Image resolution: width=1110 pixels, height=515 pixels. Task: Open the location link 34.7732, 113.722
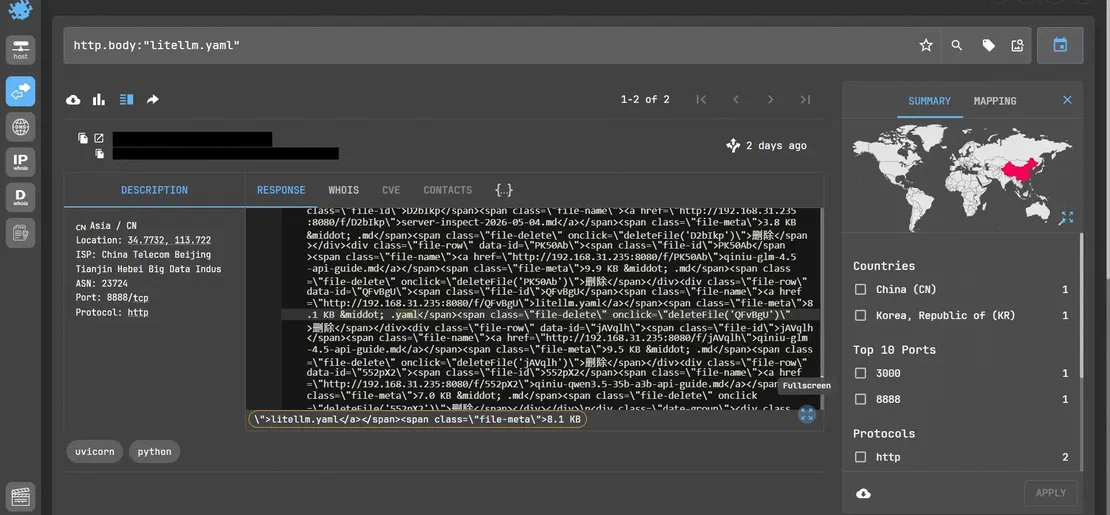(169, 240)
